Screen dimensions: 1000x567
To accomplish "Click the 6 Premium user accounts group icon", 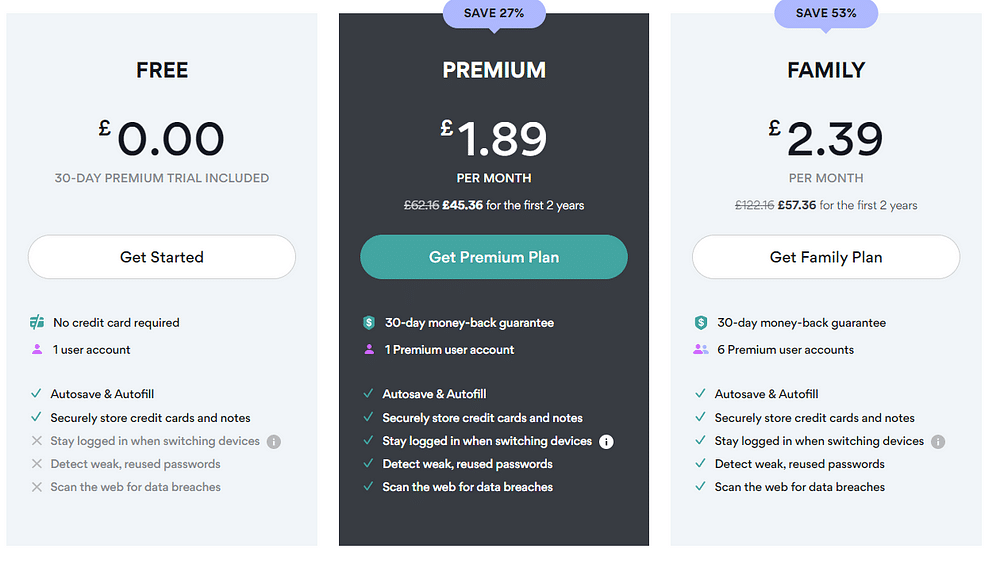I will (701, 350).
